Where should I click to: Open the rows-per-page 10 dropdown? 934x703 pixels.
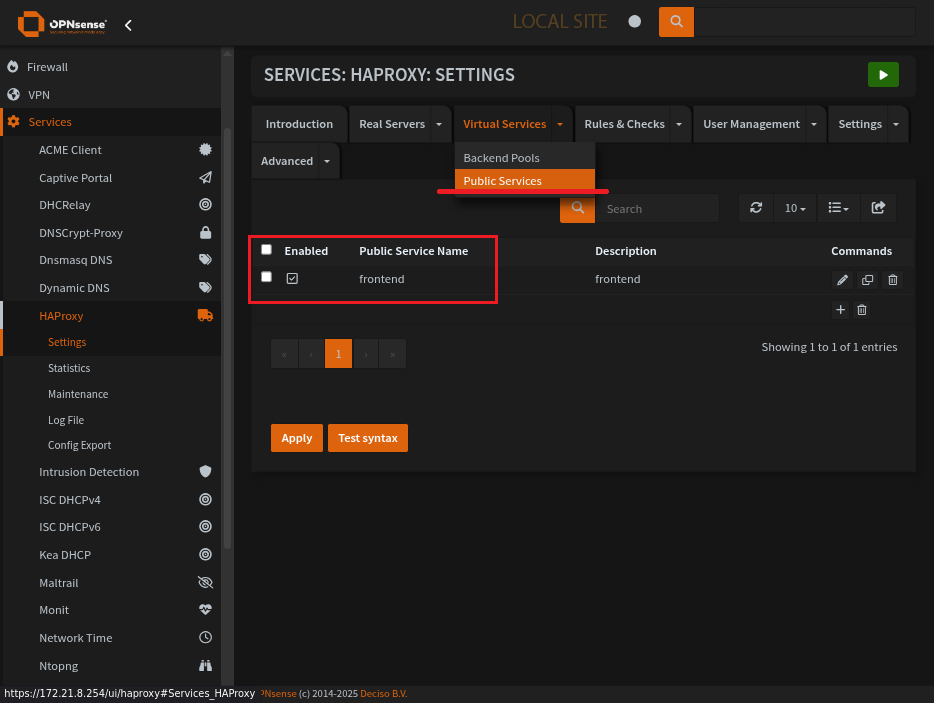[x=795, y=208]
